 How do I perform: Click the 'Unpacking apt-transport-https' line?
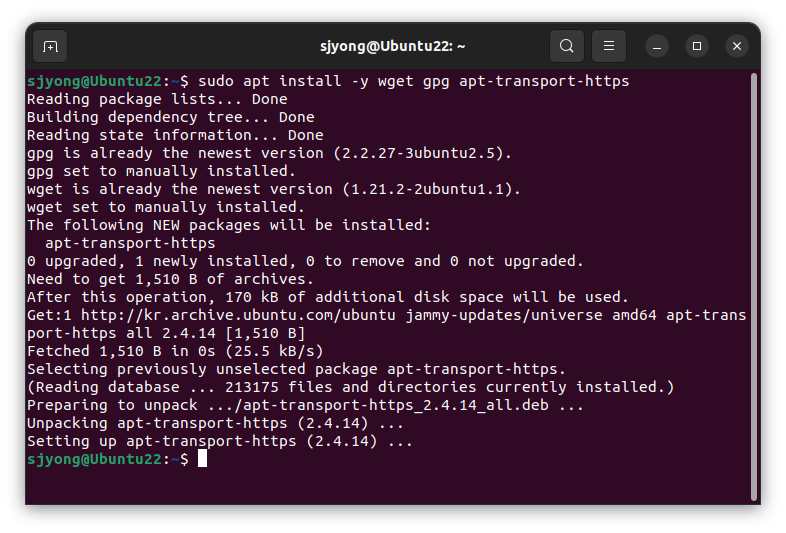[216, 423]
